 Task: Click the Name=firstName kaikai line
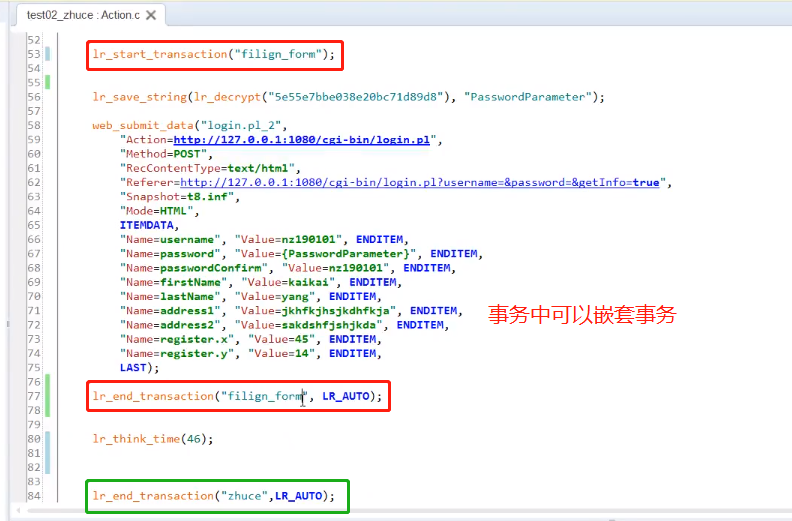261,282
